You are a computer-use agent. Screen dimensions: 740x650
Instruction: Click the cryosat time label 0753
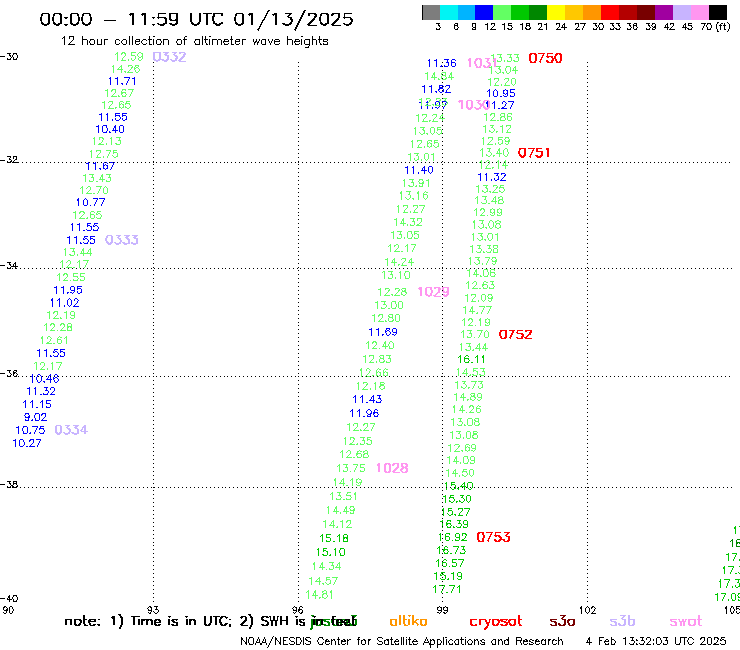493,537
